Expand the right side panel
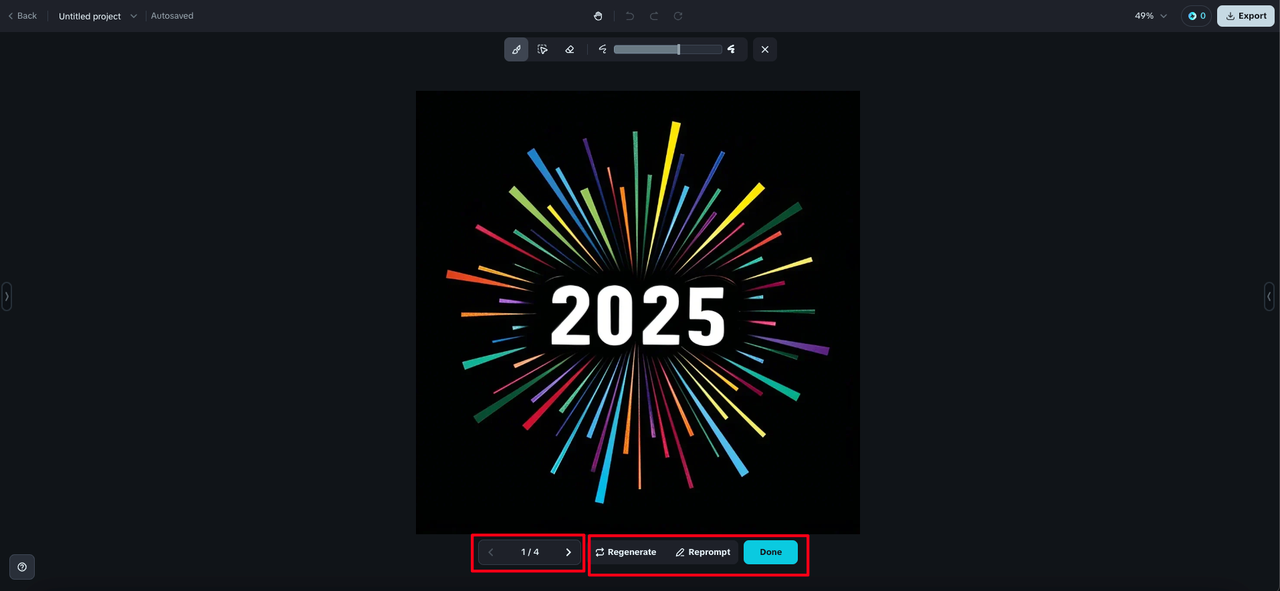 coord(1269,296)
